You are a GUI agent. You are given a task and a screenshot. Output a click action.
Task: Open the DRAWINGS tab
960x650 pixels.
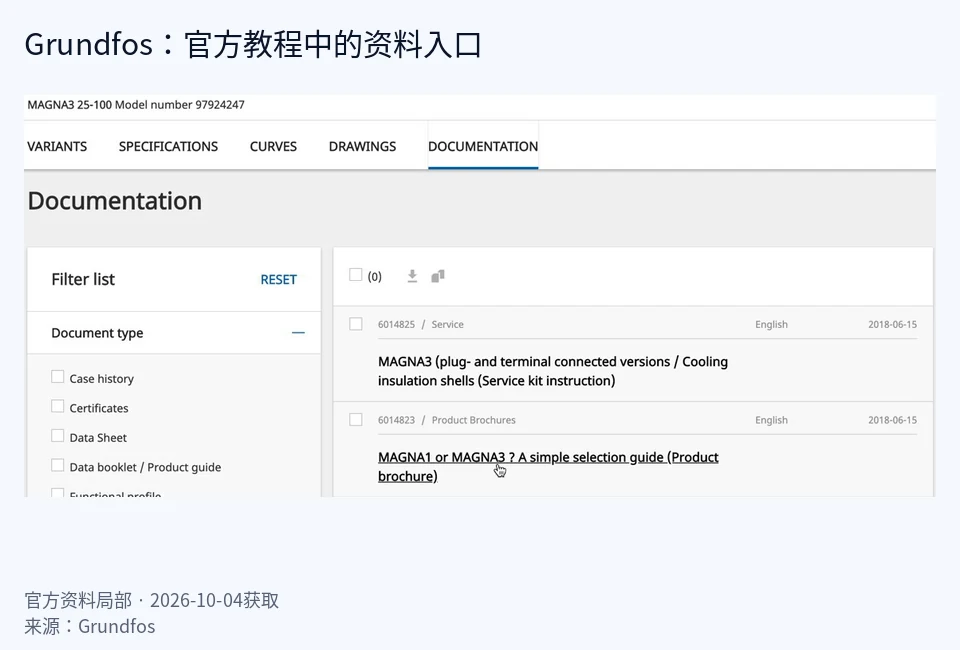362,146
